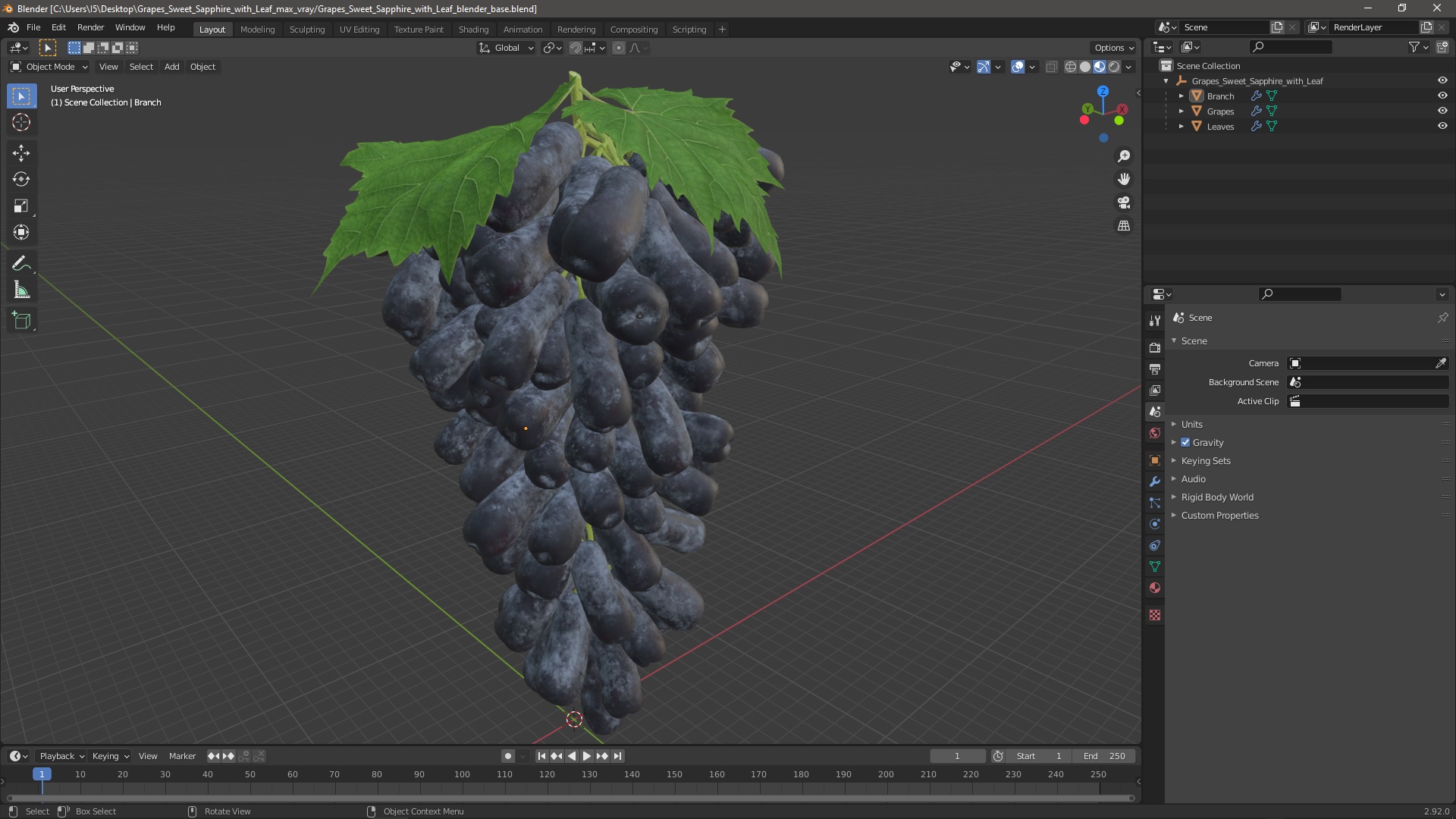Click the blue Z axis gizmo handle

click(x=1103, y=91)
